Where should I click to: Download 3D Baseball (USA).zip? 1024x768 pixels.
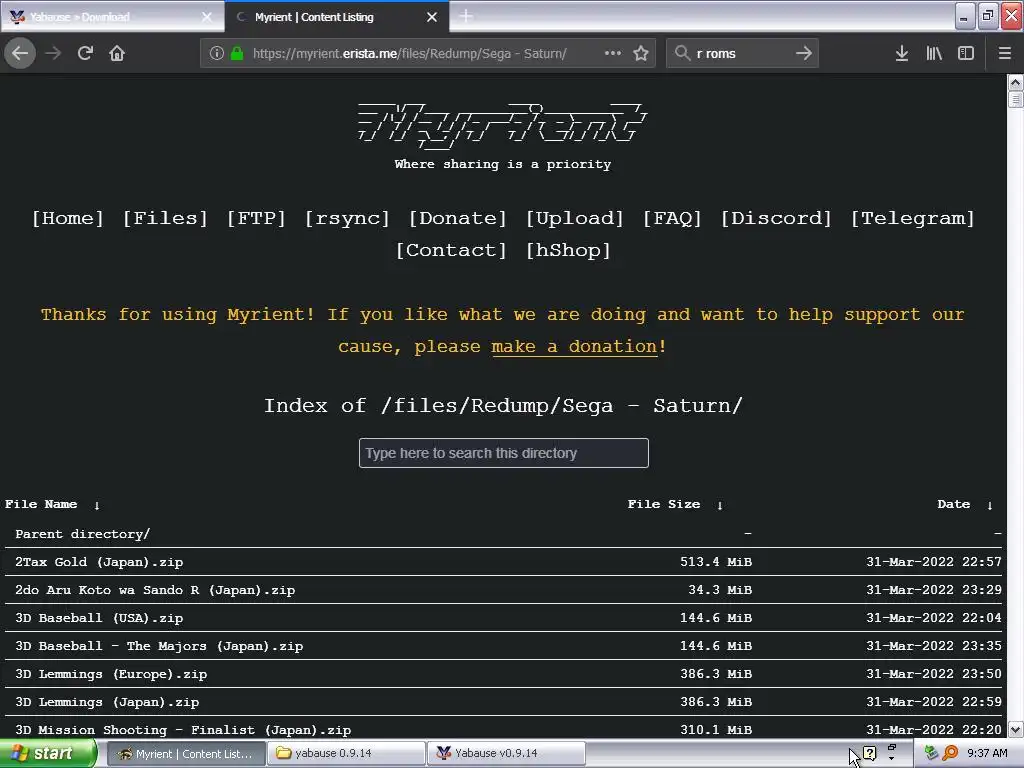tap(99, 618)
